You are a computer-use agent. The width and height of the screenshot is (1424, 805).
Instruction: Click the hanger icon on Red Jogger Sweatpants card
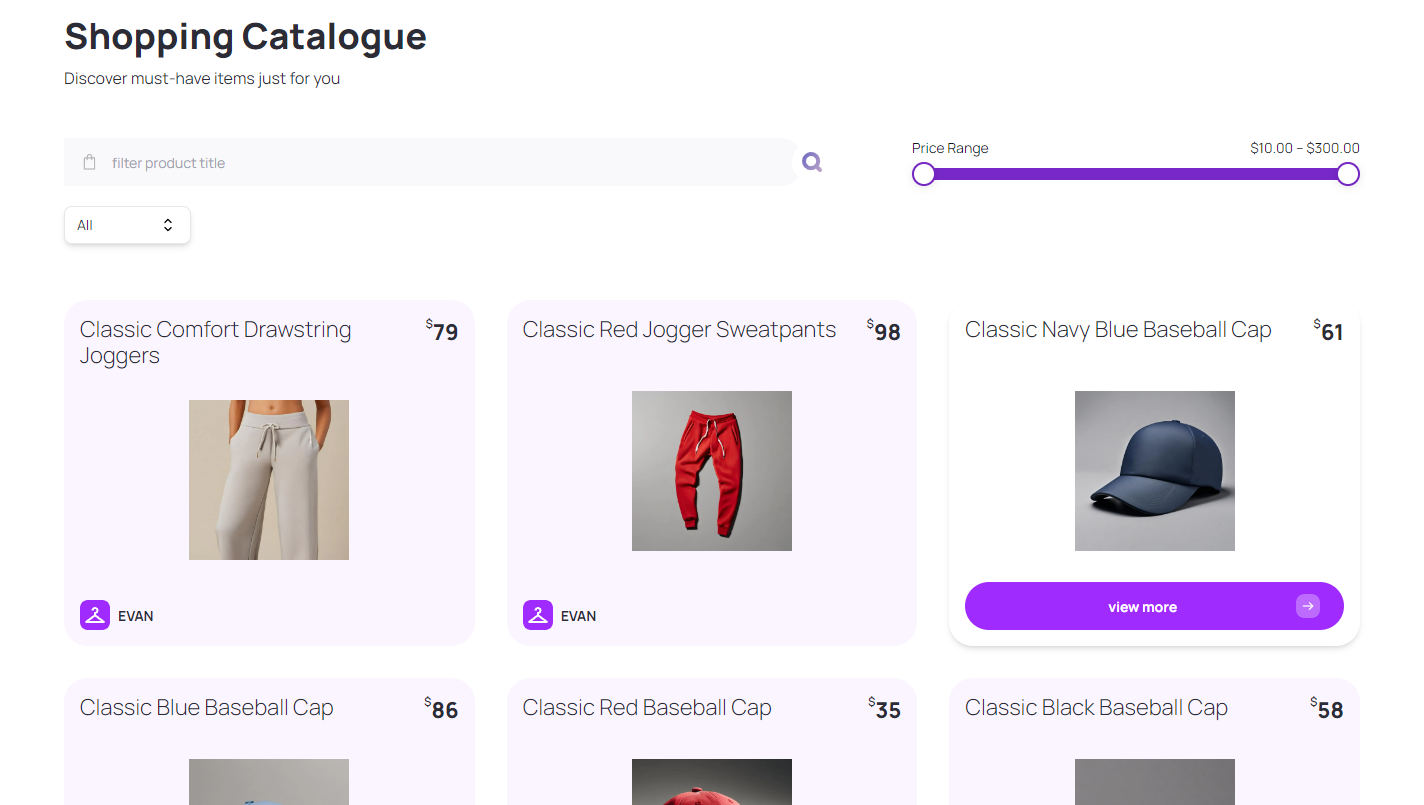click(538, 615)
